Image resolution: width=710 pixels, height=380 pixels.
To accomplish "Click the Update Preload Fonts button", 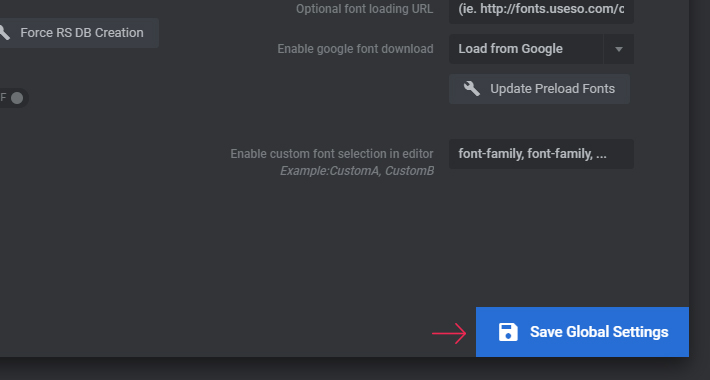I will pyautogui.click(x=539, y=89).
